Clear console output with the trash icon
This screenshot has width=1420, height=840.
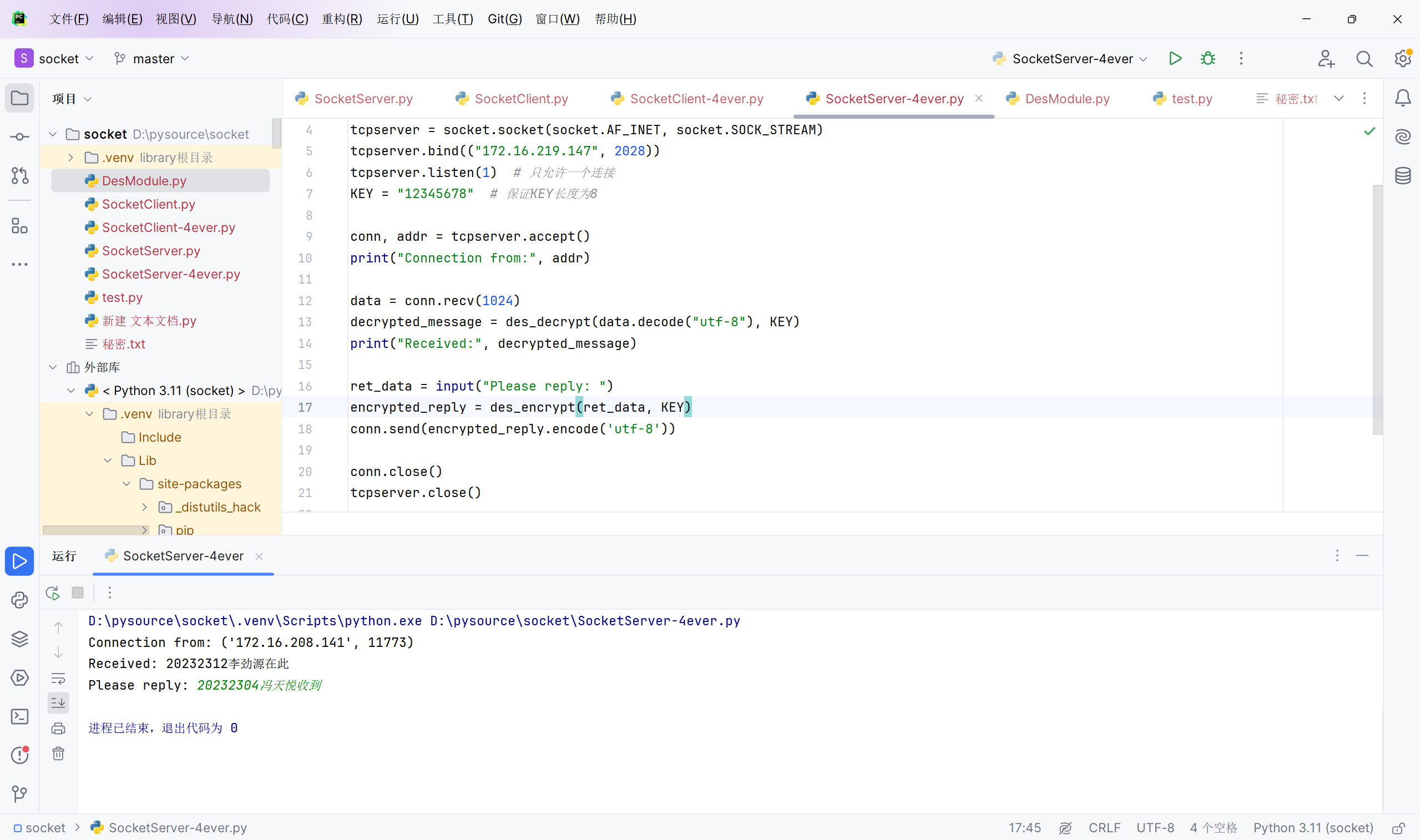[58, 753]
